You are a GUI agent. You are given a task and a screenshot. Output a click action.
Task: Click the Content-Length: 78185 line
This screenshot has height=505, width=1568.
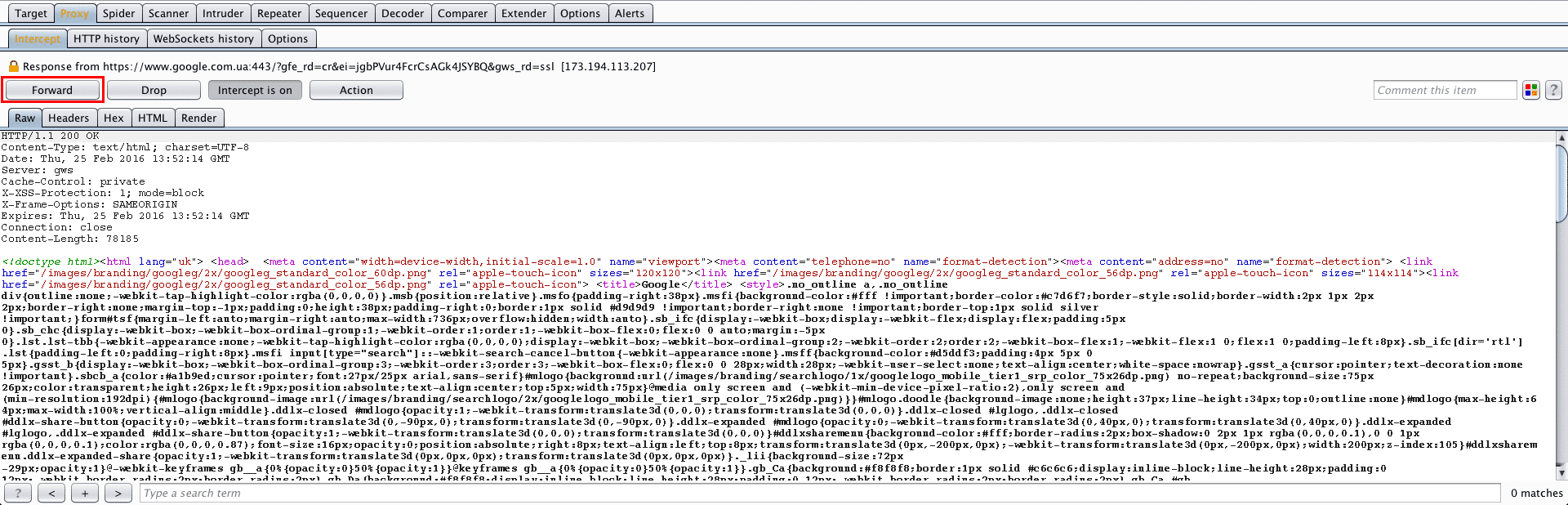(69, 239)
